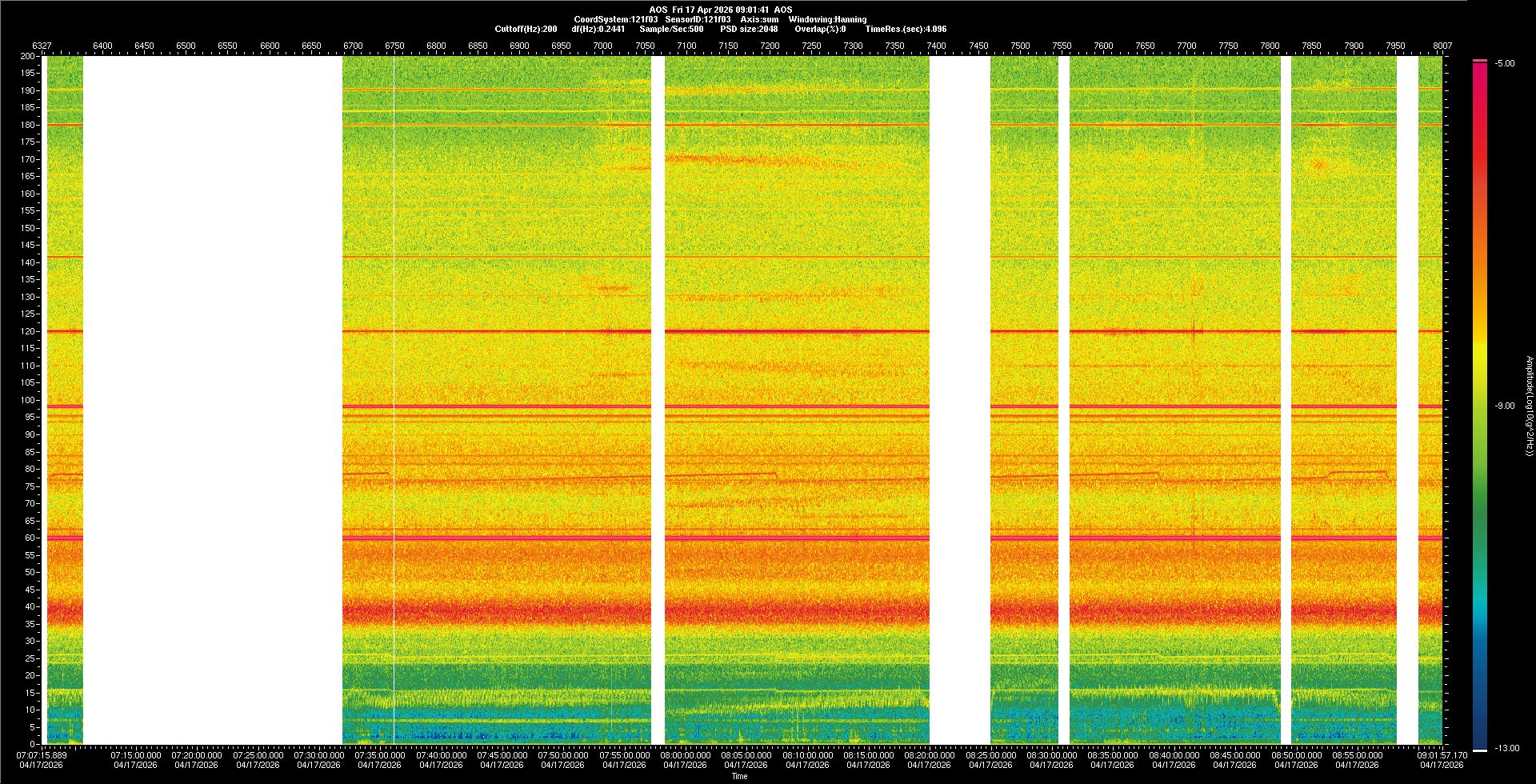Click the TimeRes.(sec):4.096 parameter label
The width and height of the screenshot is (1536, 784).
click(x=906, y=29)
